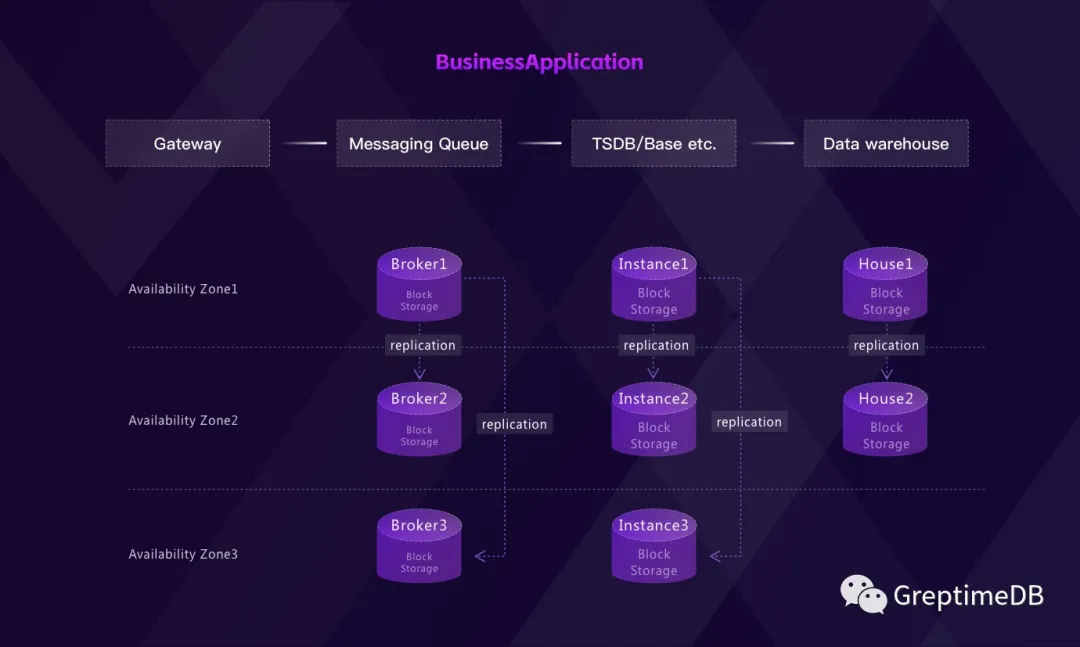Screen dimensions: 1080x647
Task: Click the TSDB/Base etc. box
Action: click(x=654, y=143)
